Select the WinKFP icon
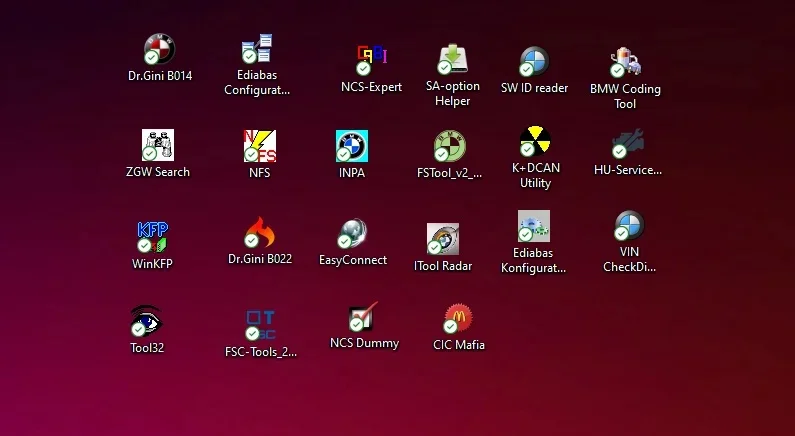This screenshot has height=436, width=795. (x=152, y=237)
